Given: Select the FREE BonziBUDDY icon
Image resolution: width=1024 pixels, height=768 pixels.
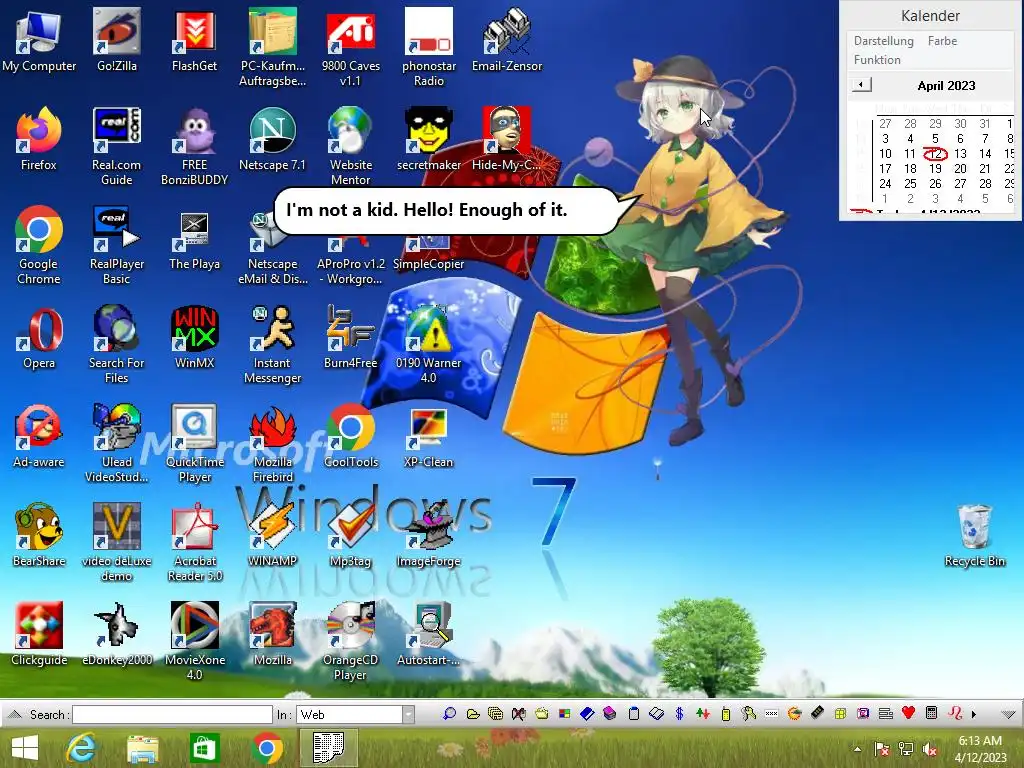Looking at the screenshot, I should (195, 146).
